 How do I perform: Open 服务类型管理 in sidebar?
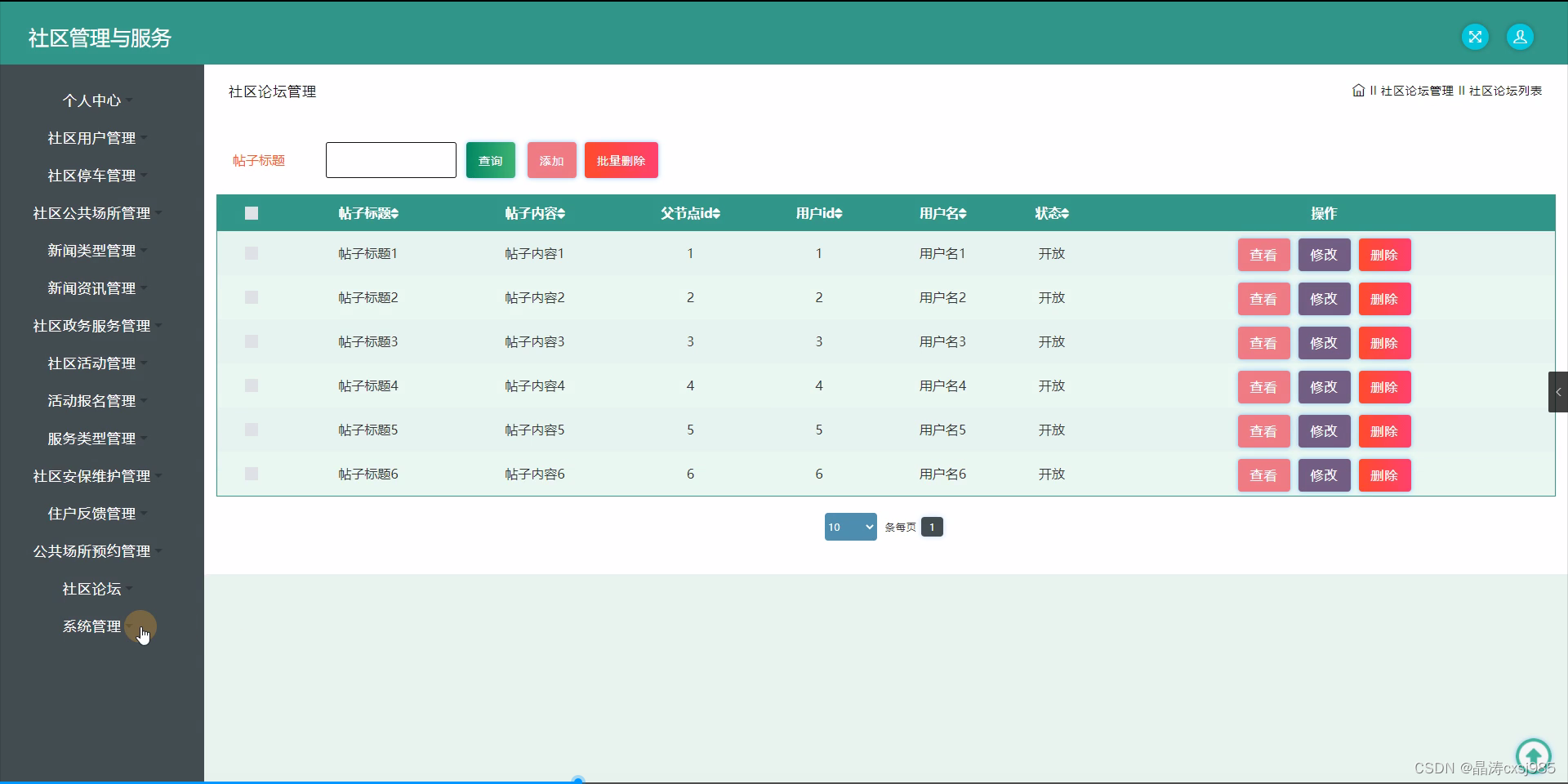pyautogui.click(x=96, y=439)
